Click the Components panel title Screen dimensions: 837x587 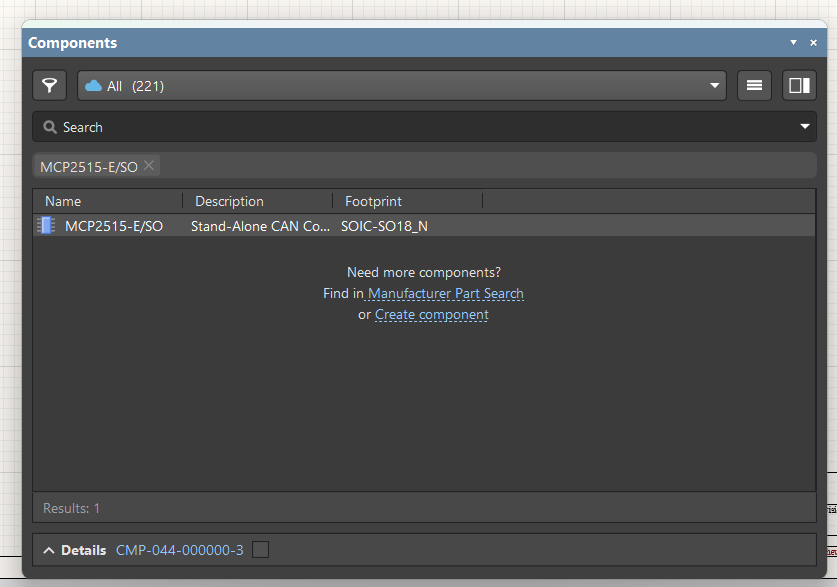(73, 43)
